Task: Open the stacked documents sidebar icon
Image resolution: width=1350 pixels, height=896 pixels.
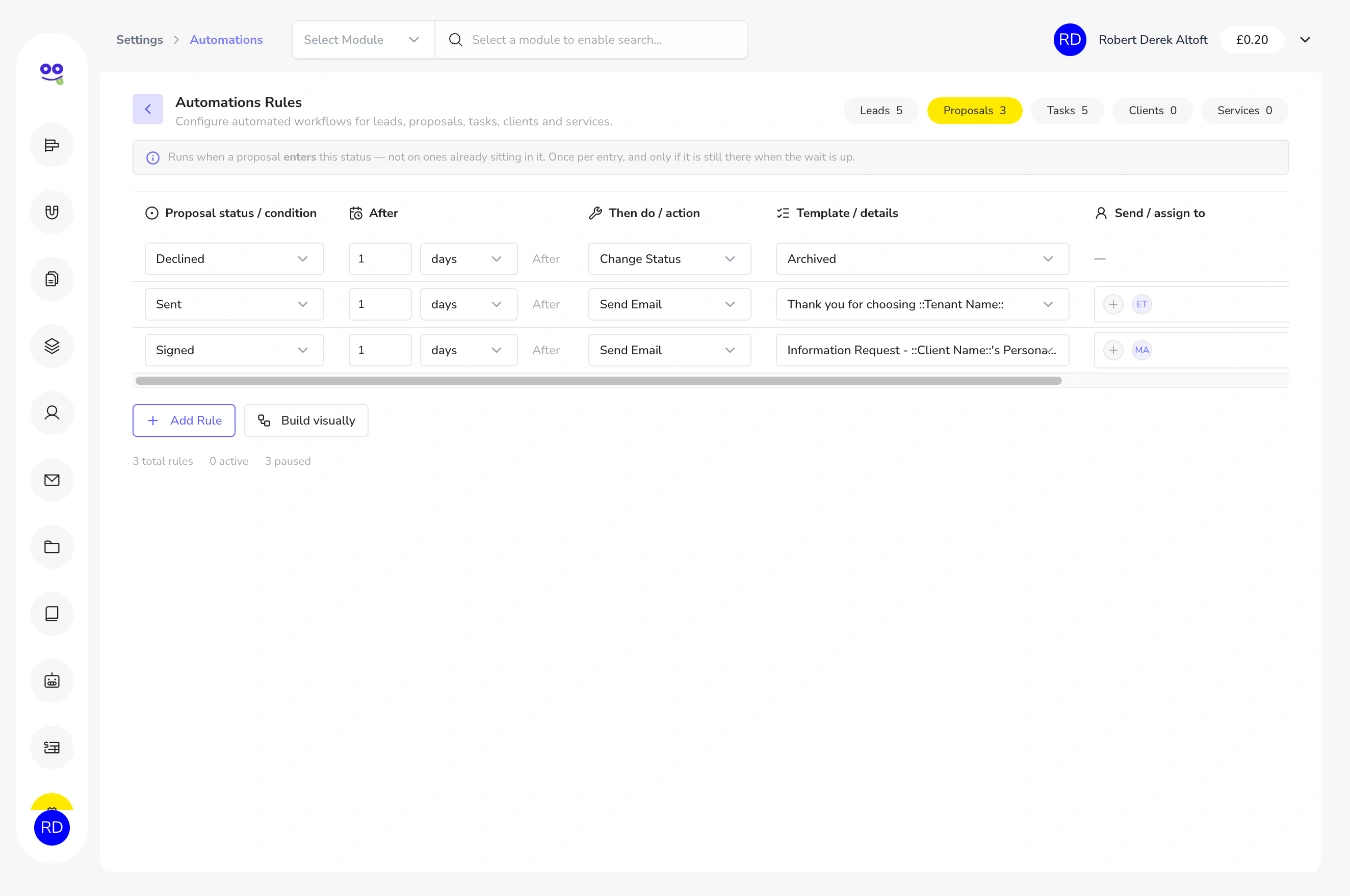Action: (52, 279)
